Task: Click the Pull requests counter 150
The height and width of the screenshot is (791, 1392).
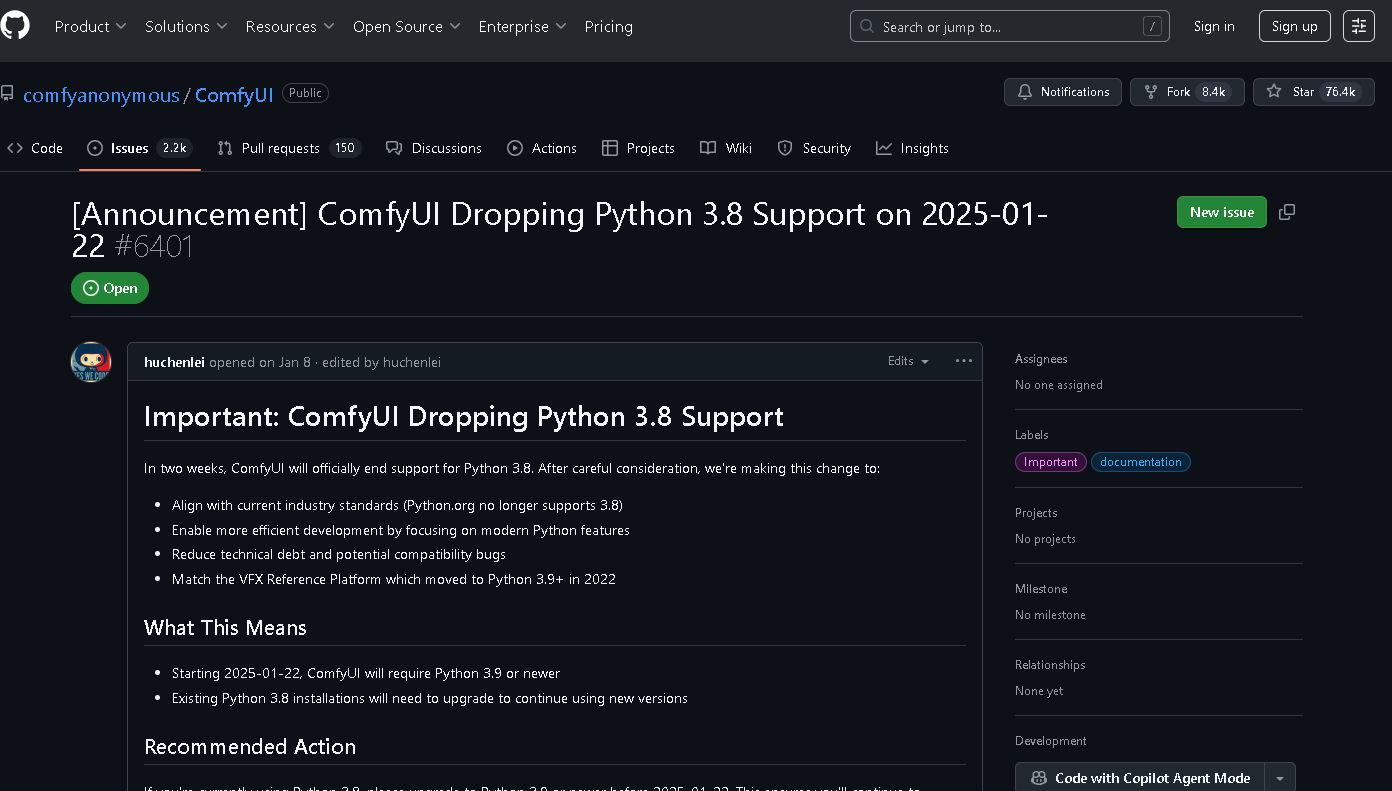Action: pos(345,148)
